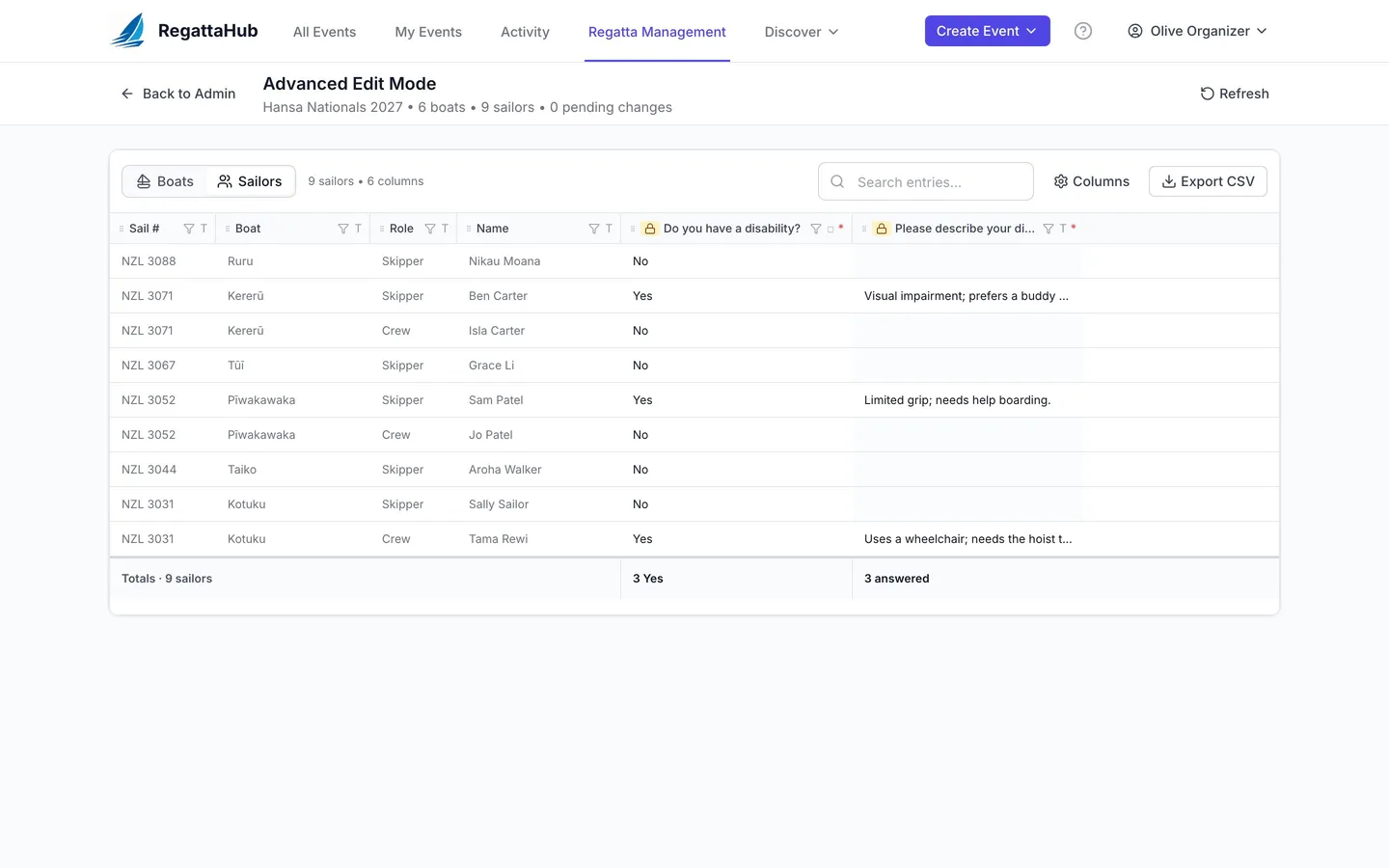Export the table as CSV

[1208, 181]
